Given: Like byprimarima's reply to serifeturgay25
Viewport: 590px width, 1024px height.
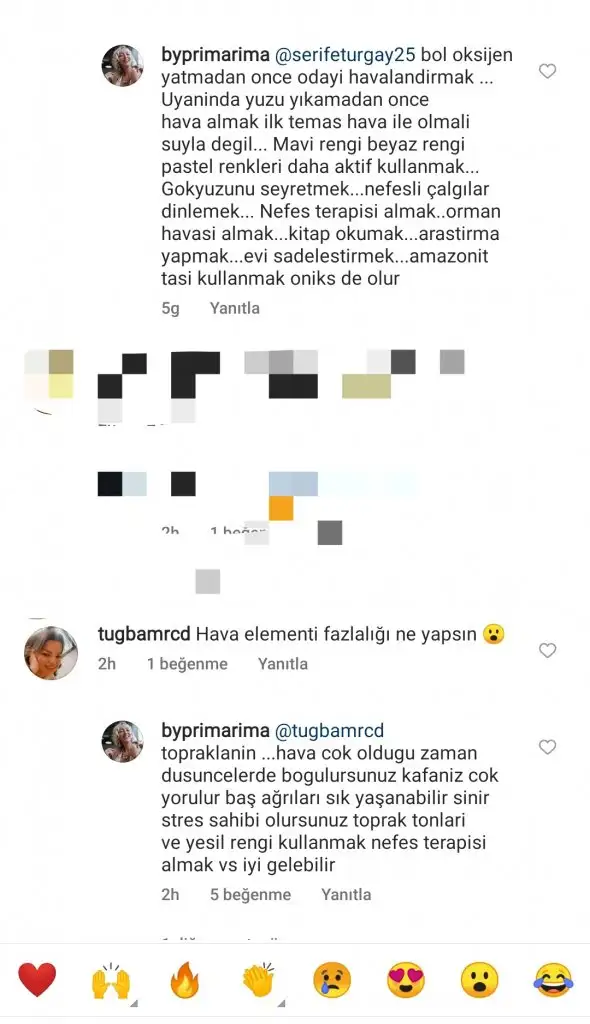Looking at the screenshot, I should [548, 71].
